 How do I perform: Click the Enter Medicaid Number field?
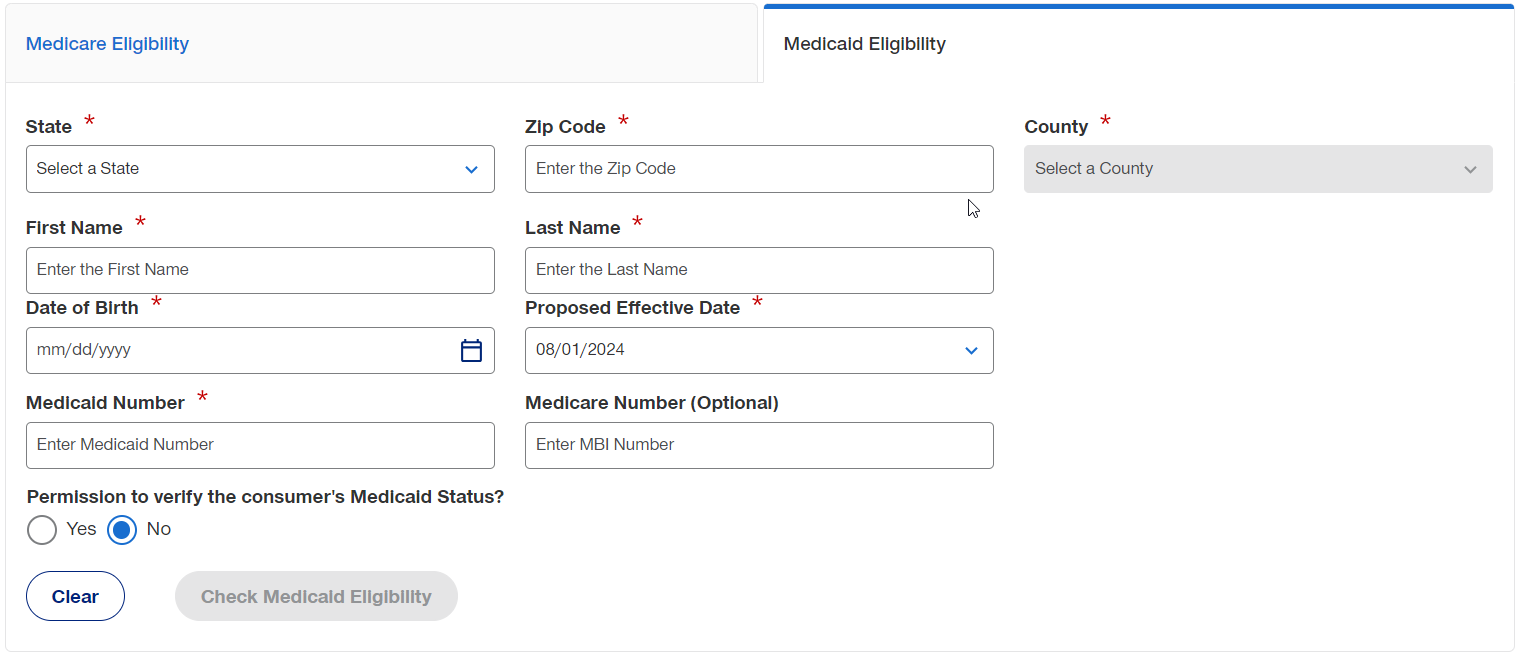[260, 445]
